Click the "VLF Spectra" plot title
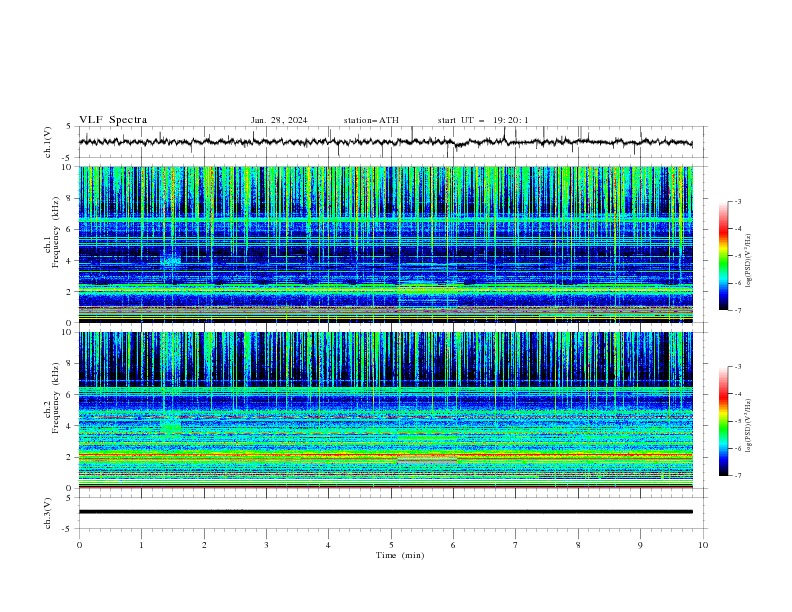 click(x=113, y=120)
